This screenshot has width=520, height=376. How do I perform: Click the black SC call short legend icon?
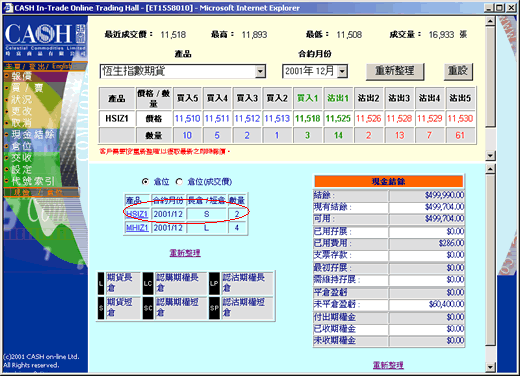(148, 308)
